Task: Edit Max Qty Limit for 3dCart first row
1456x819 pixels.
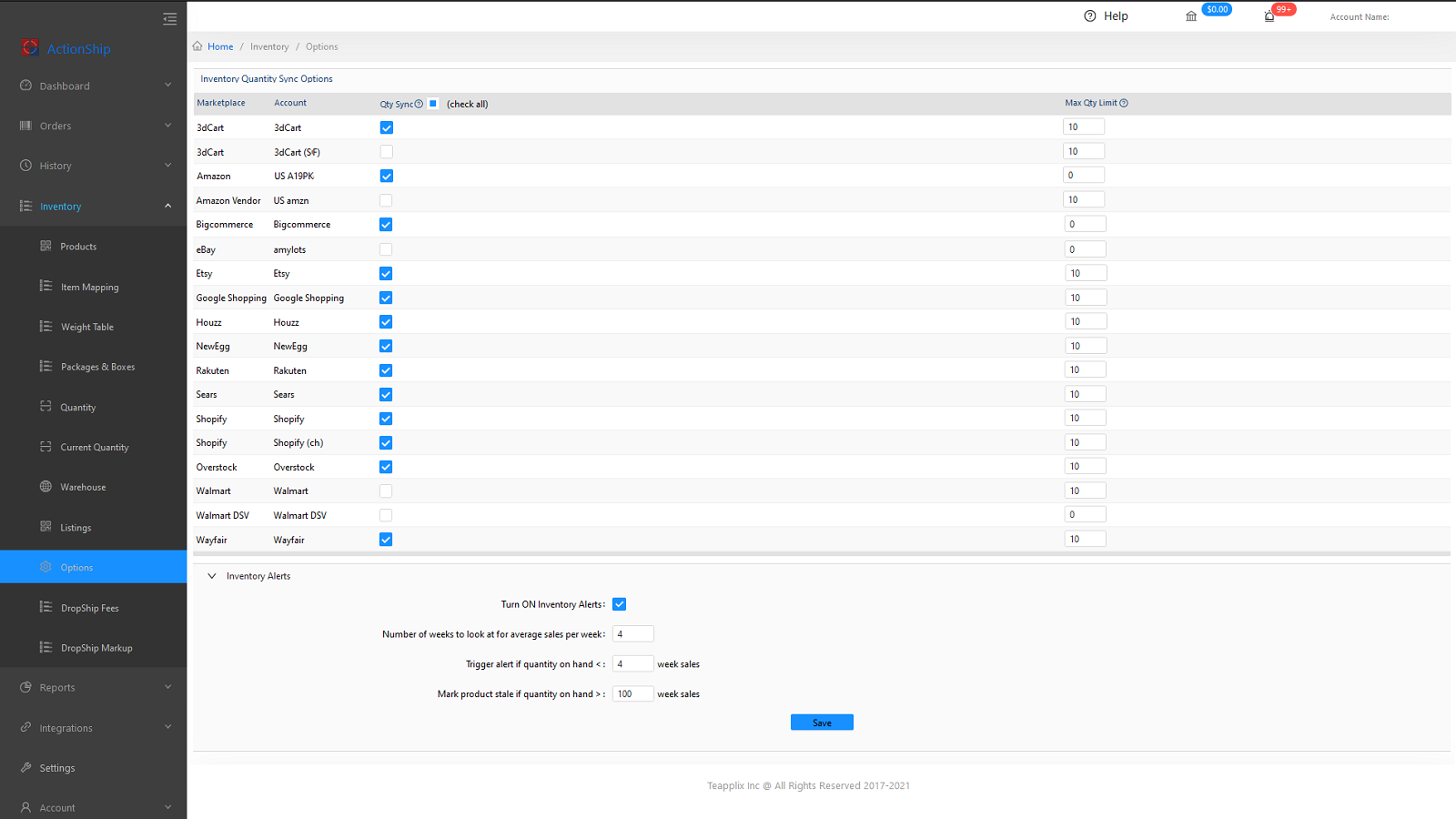Action: pos(1084,126)
